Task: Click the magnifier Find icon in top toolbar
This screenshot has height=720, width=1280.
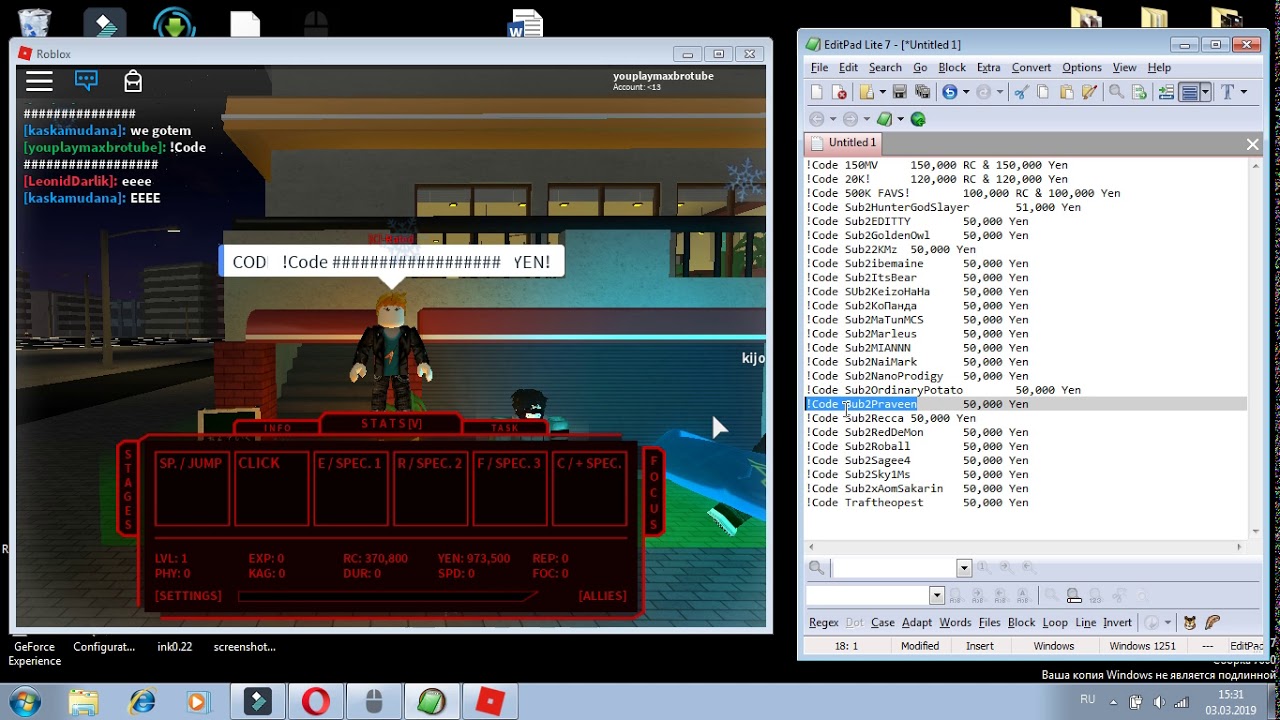Action: [1116, 92]
